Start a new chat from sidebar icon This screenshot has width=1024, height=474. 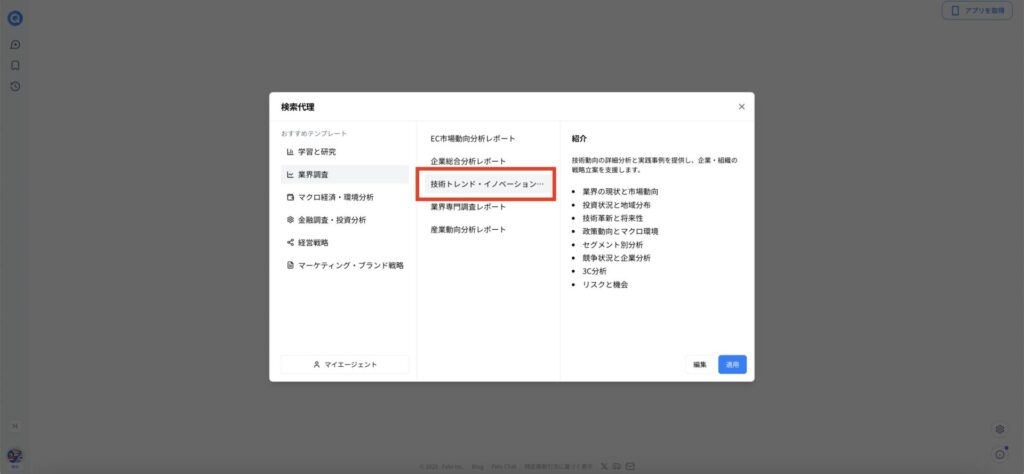pos(15,44)
